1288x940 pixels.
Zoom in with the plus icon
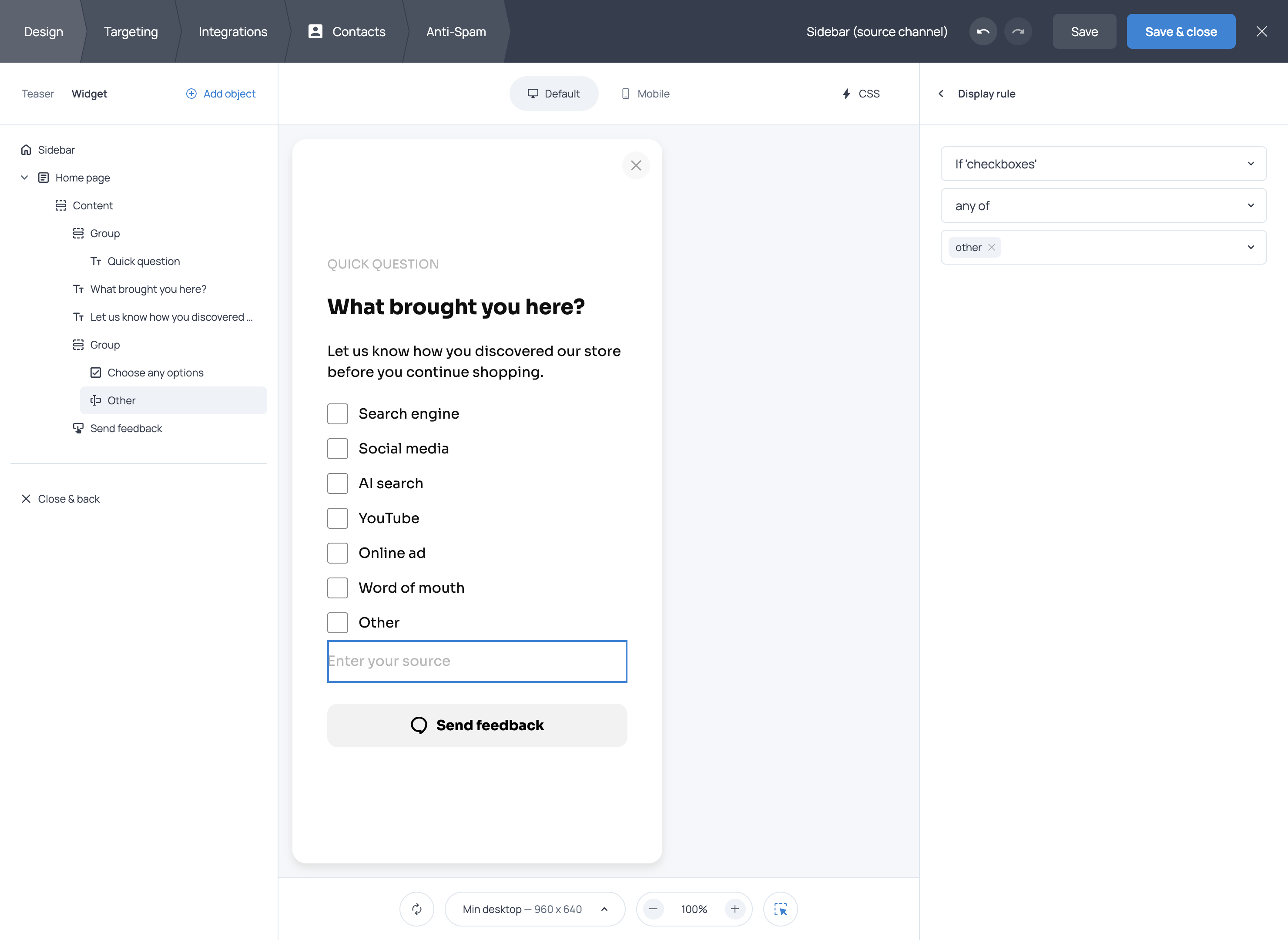click(x=735, y=909)
